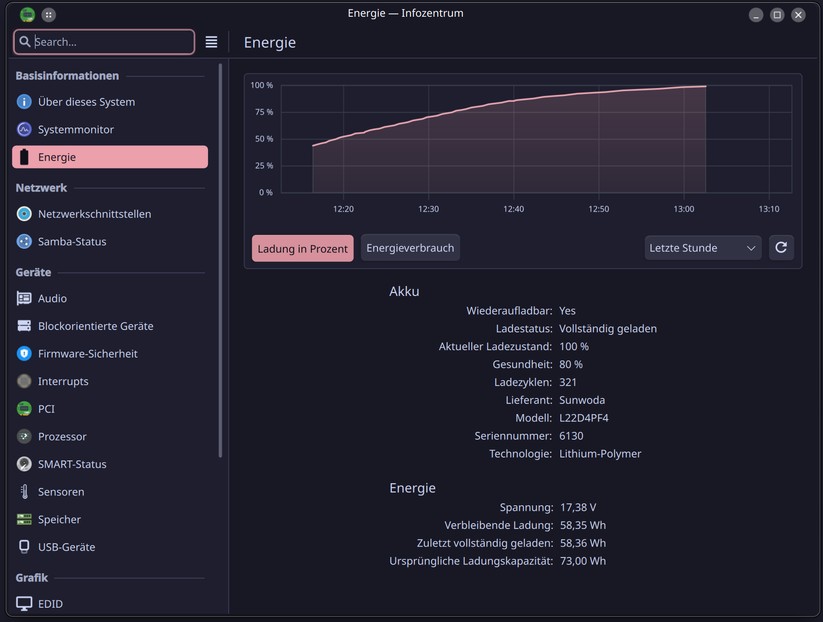Open the SMART-Status page

(x=72, y=464)
